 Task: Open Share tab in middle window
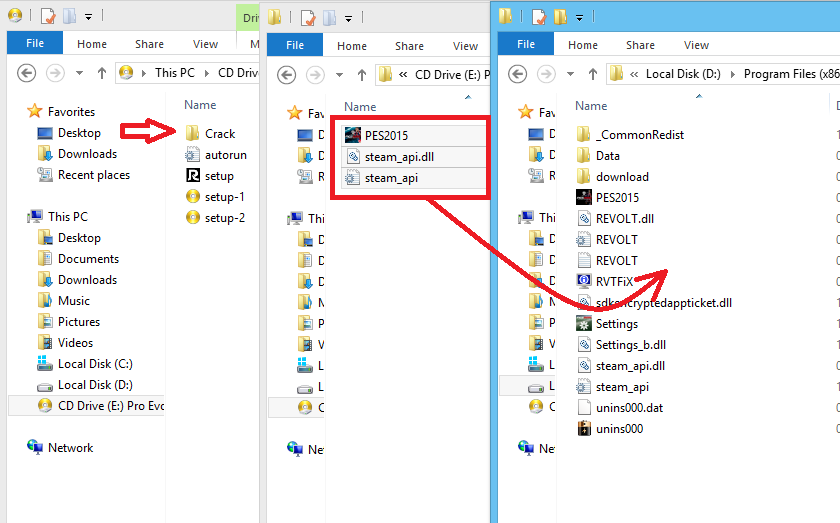click(409, 46)
